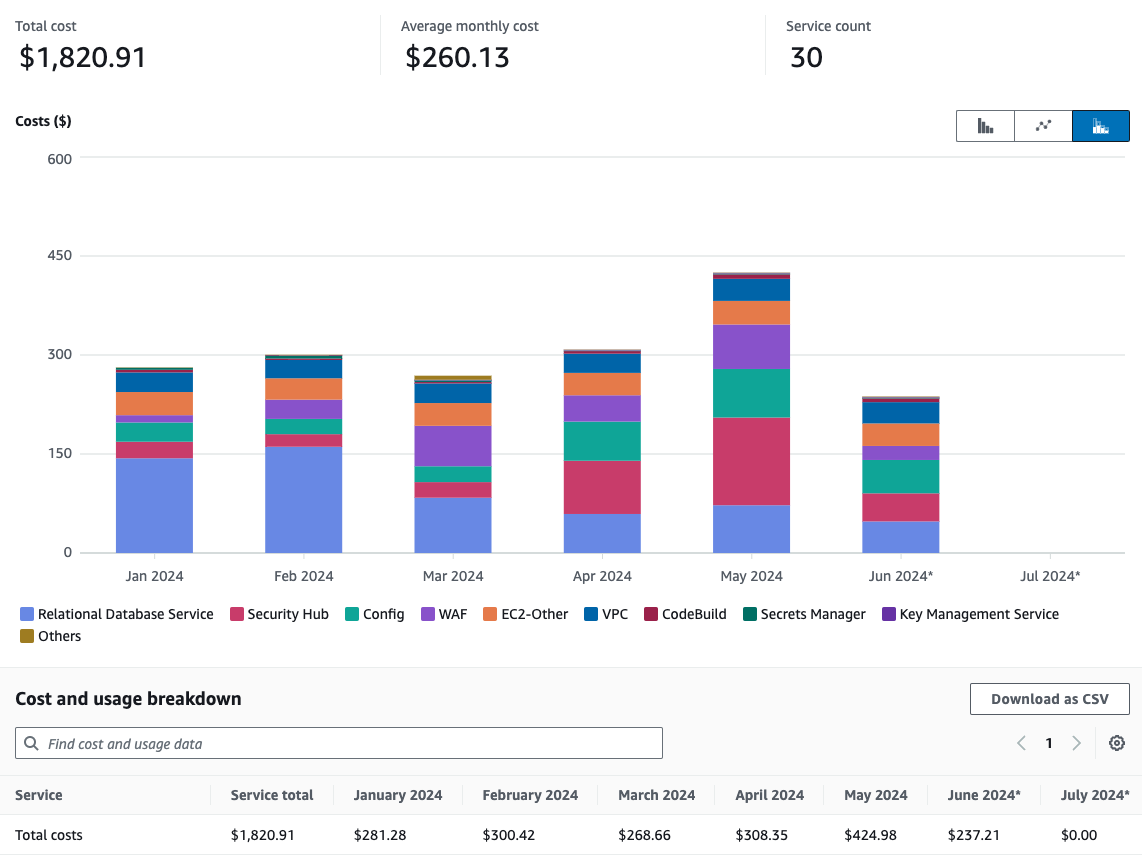Switch to the line chart view
This screenshot has width=1142, height=858.
coord(1043,126)
